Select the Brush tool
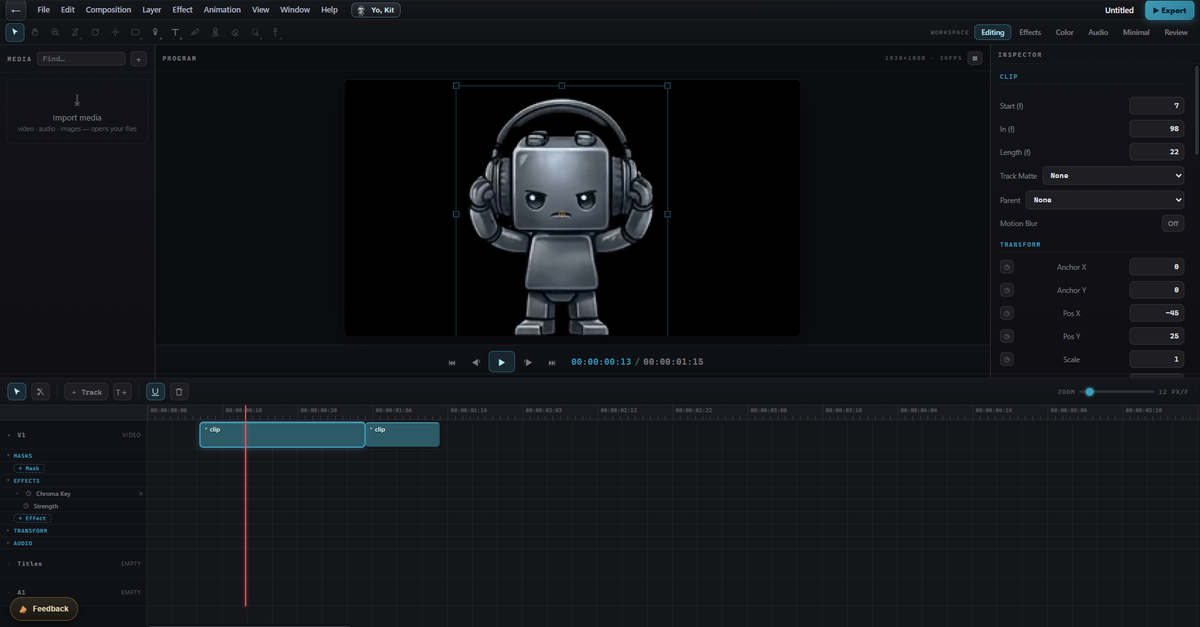The height and width of the screenshot is (627, 1200). click(x=195, y=32)
